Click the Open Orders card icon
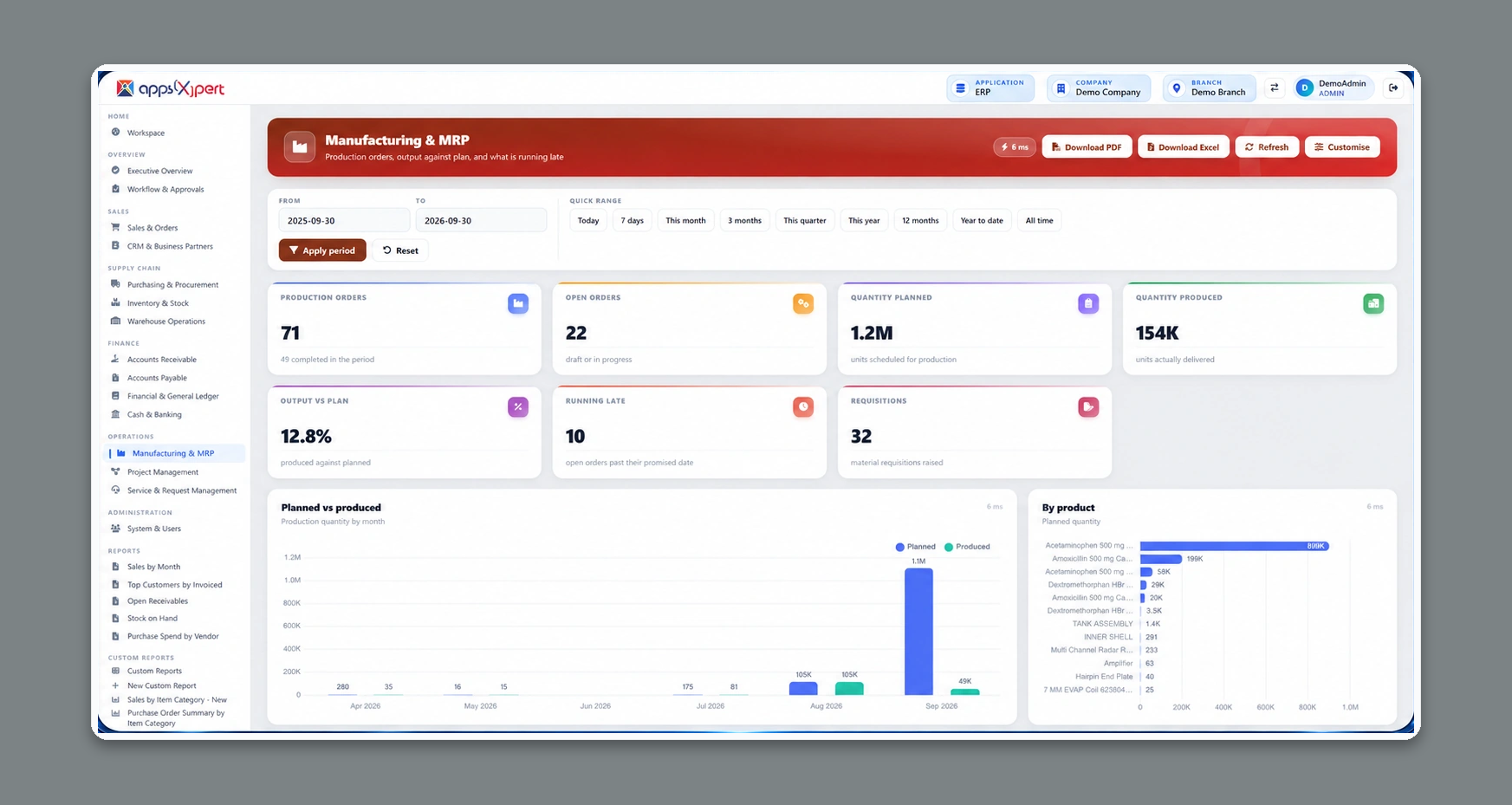This screenshot has height=805, width=1512. pos(803,303)
